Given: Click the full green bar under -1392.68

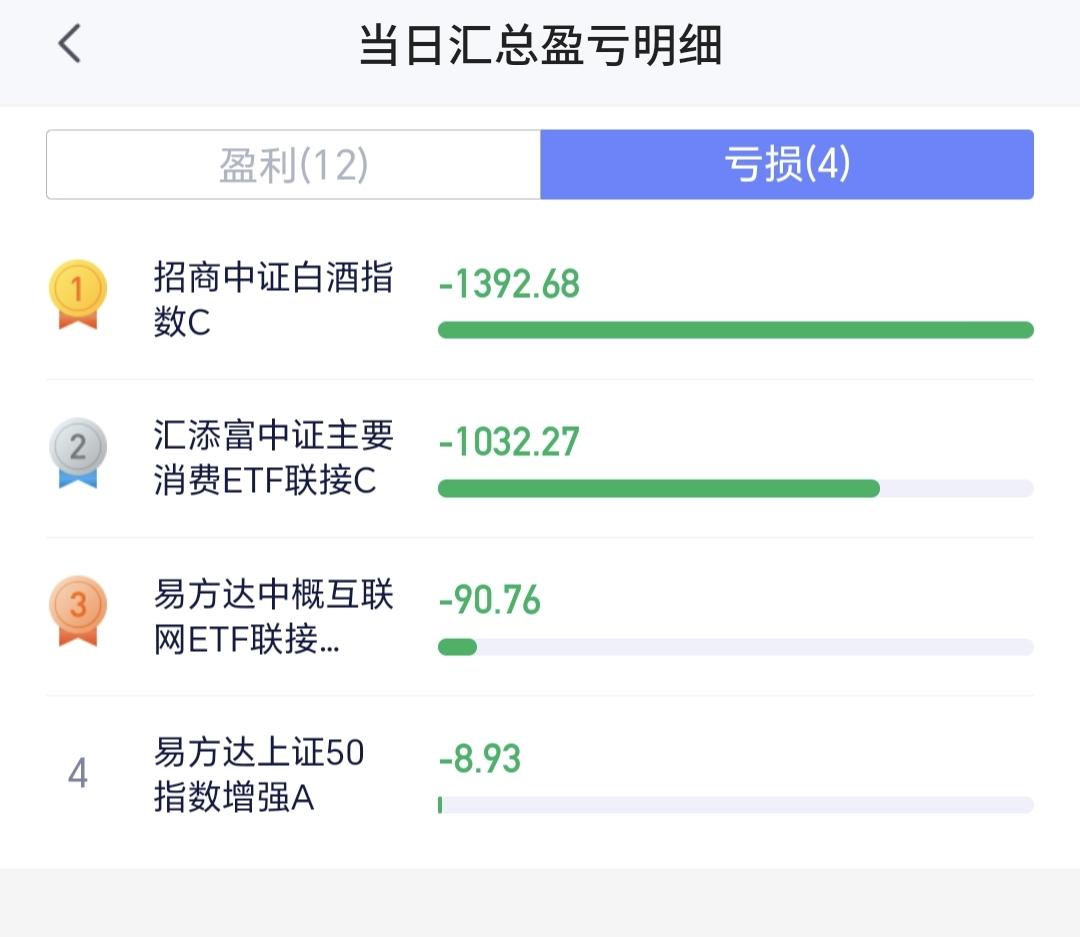Looking at the screenshot, I should [x=736, y=330].
